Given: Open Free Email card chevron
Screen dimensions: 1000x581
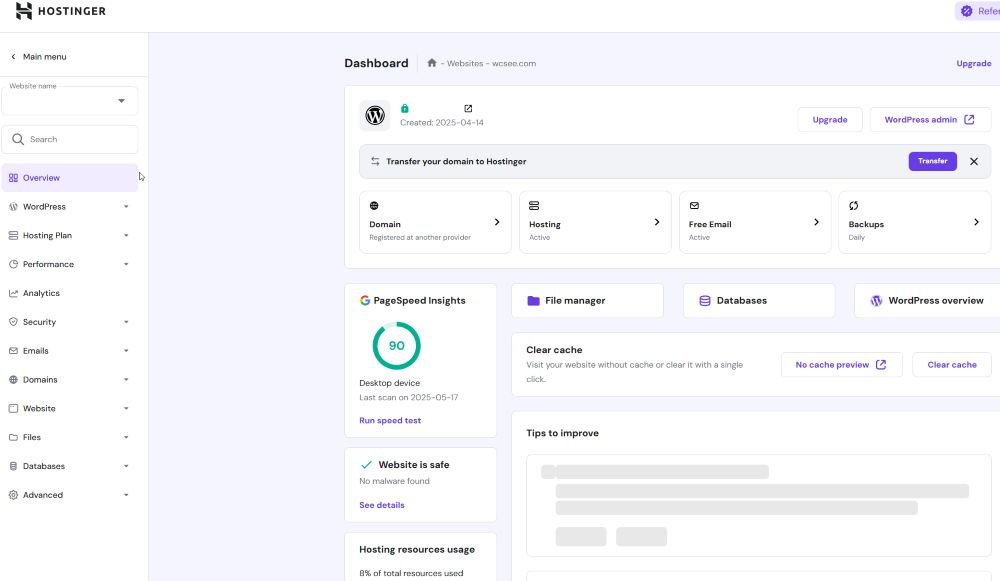Looking at the screenshot, I should 816,222.
